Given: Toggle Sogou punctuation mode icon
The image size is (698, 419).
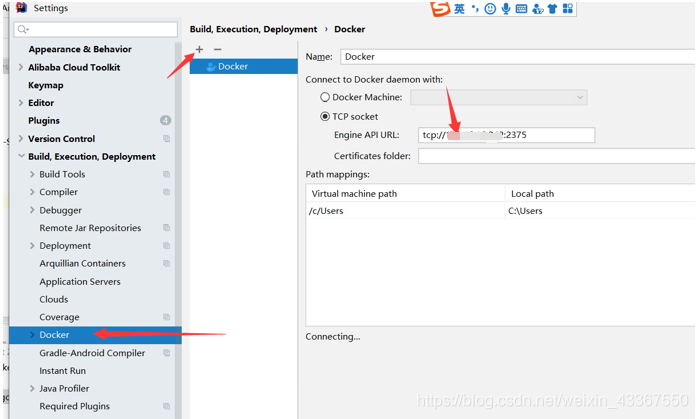Looking at the screenshot, I should [475, 8].
